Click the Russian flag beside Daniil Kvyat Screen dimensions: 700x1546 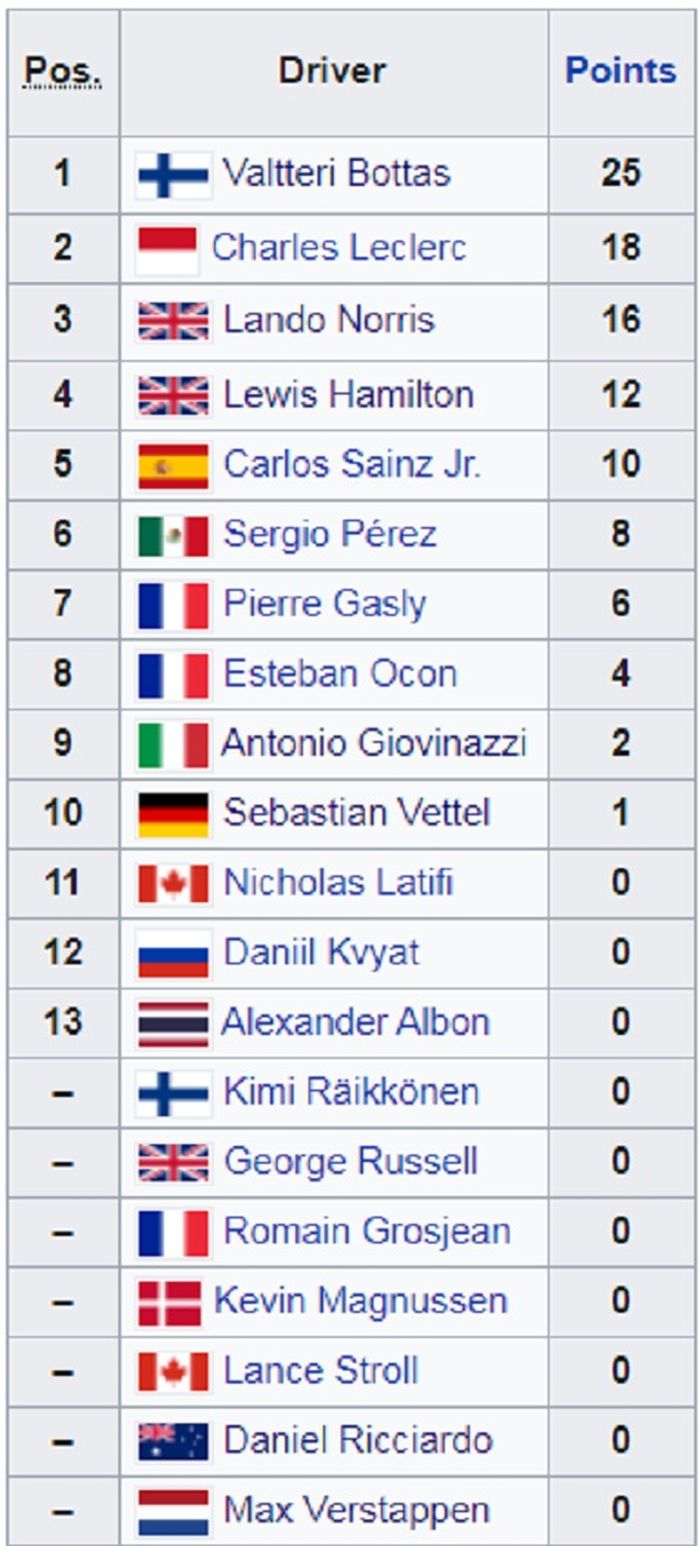coord(174,954)
